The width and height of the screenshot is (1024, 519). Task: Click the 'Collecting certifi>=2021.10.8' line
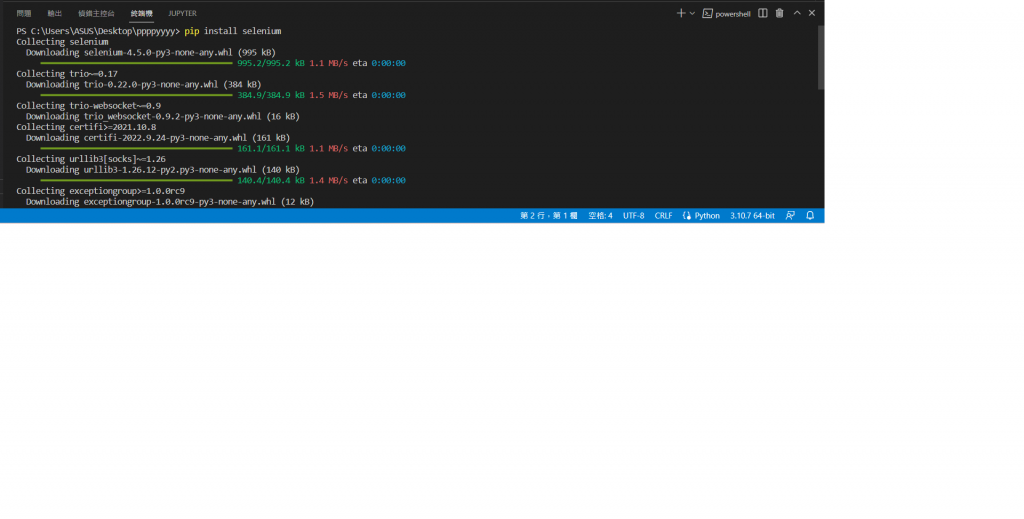86,127
